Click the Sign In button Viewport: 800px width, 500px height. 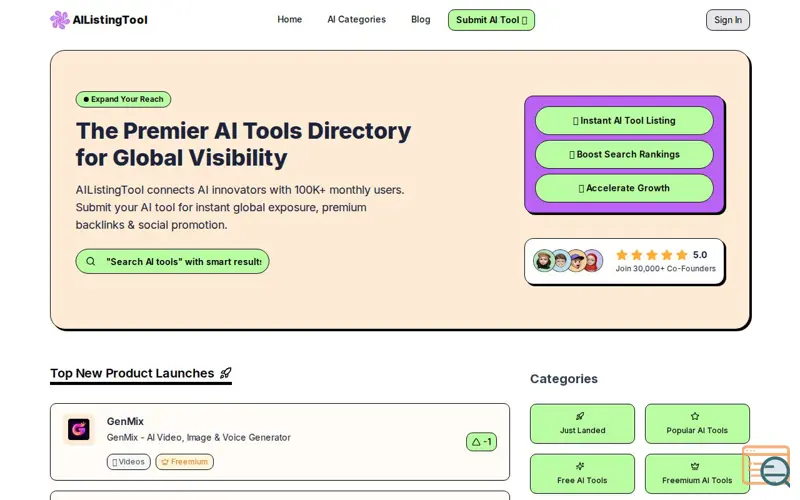728,20
